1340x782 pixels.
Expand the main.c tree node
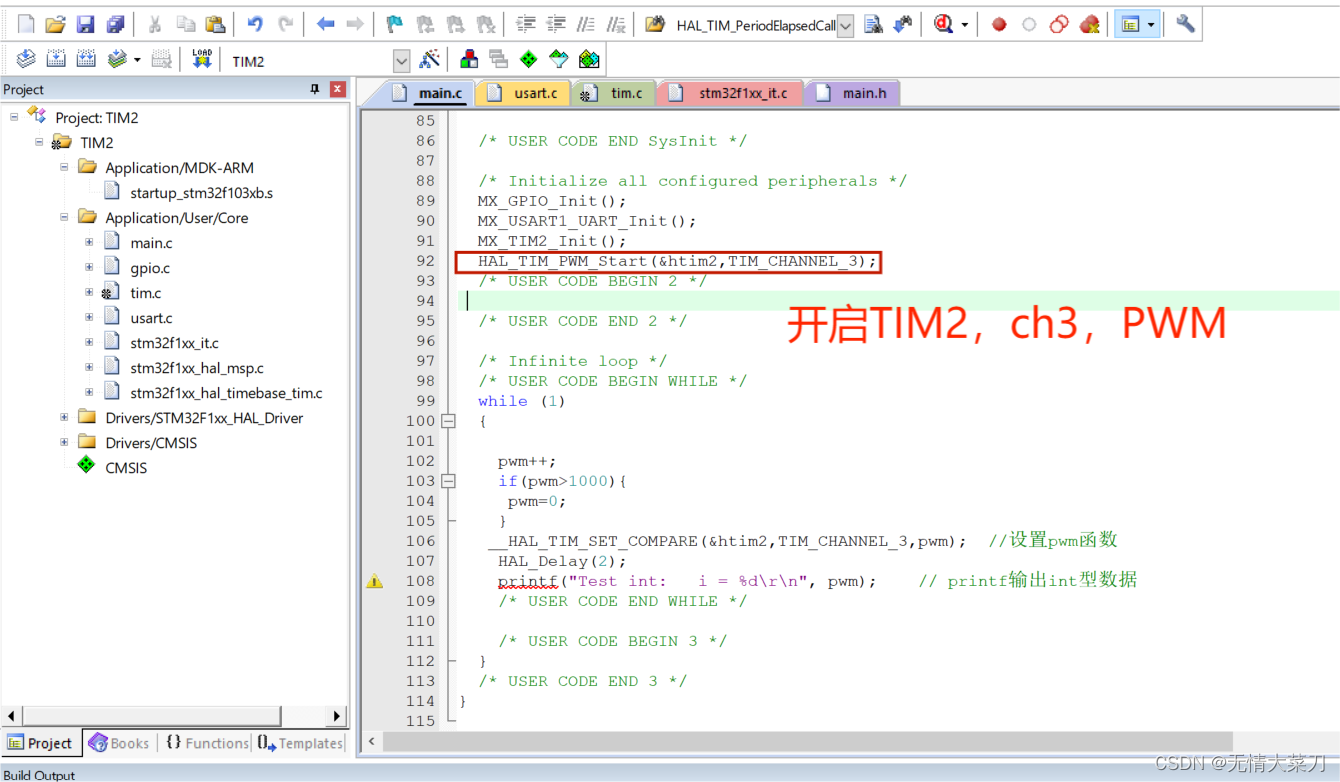(x=89, y=242)
